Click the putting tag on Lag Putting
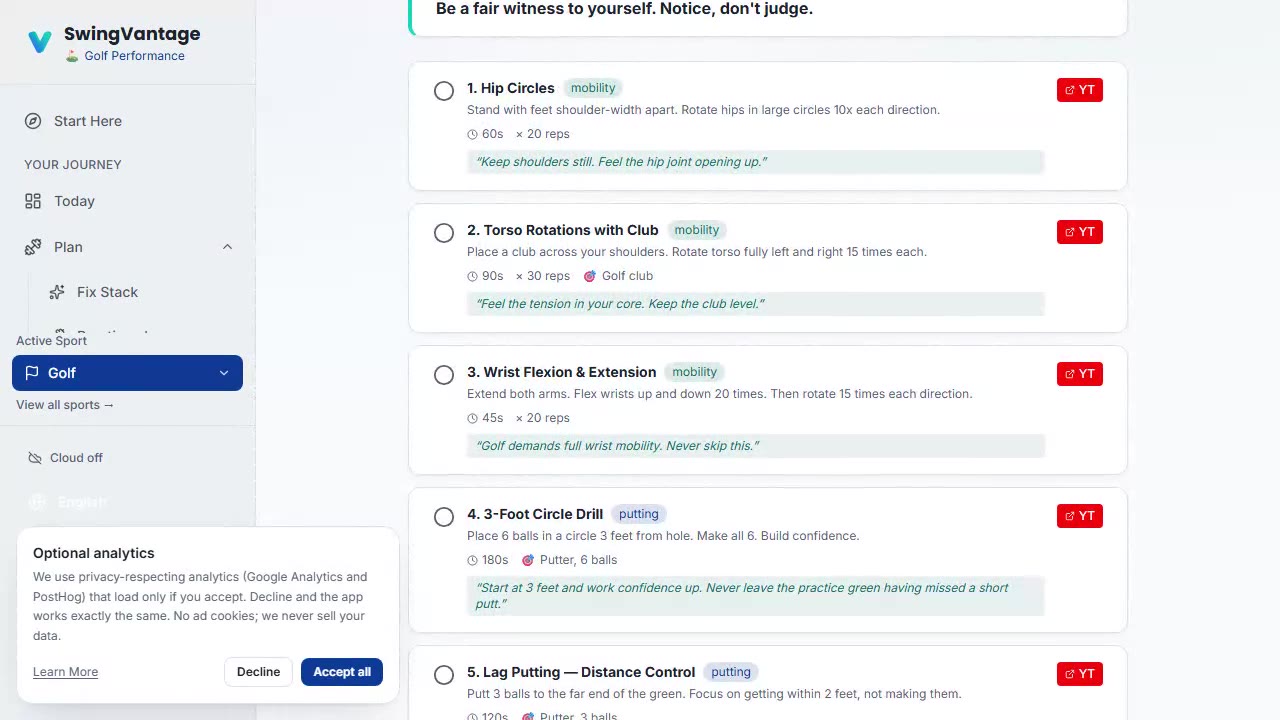This screenshot has height=720, width=1280. tap(731, 672)
